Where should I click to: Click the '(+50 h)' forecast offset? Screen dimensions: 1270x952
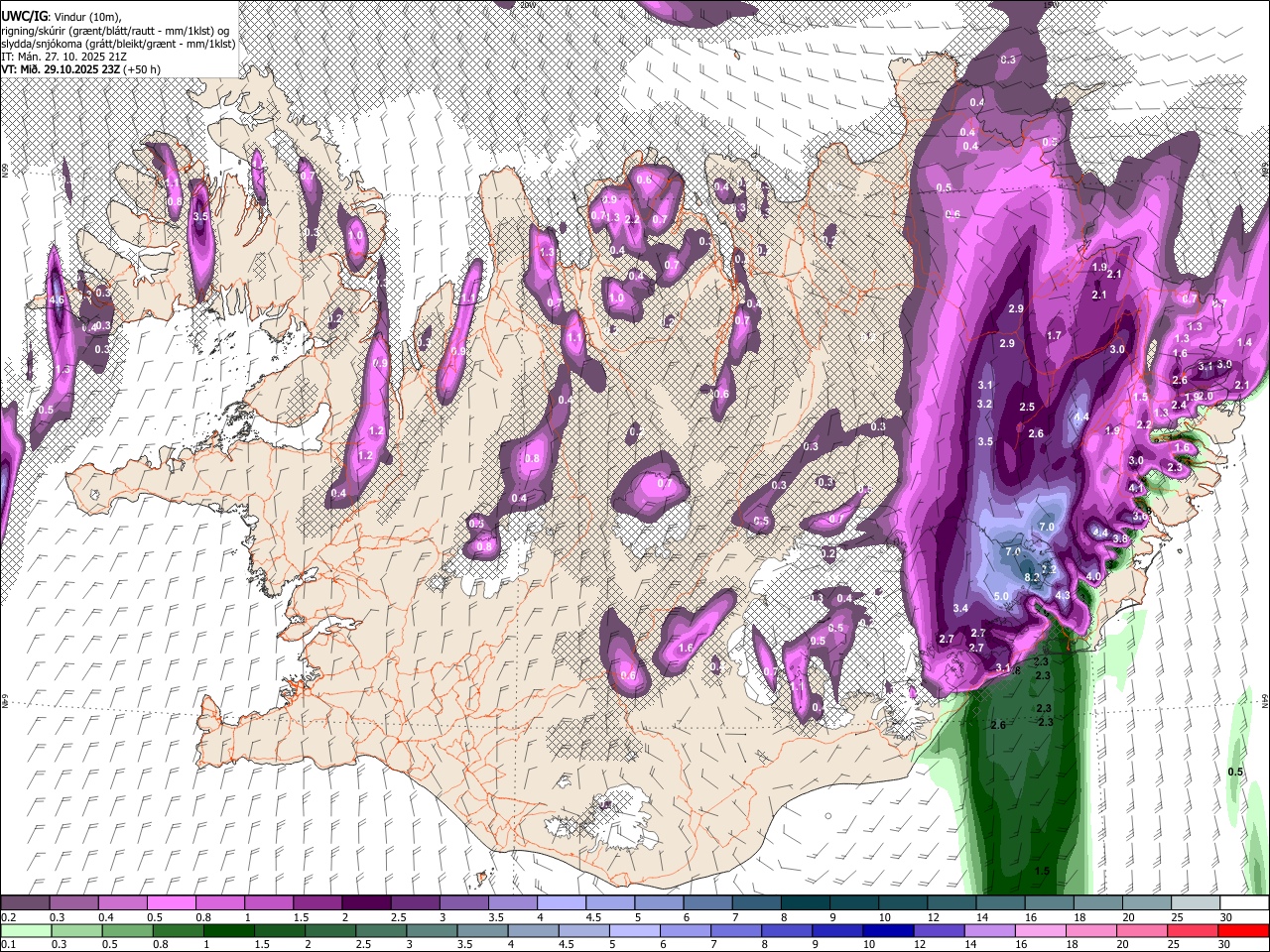click(142, 69)
